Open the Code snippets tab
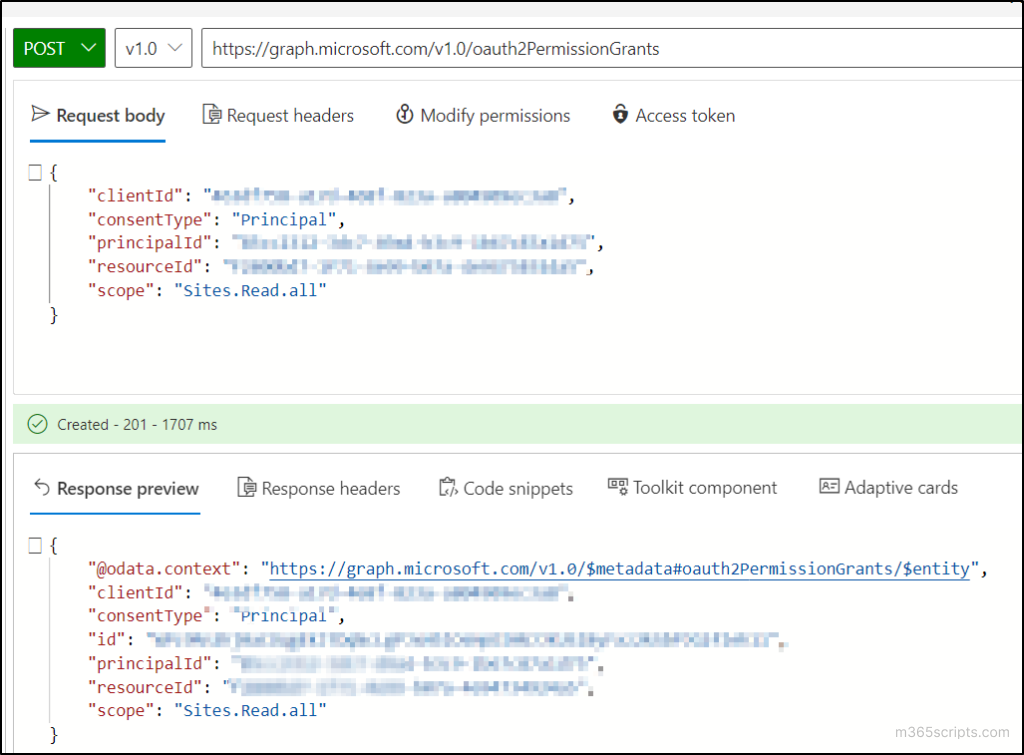Viewport: 1024px width, 755px height. 517,489
